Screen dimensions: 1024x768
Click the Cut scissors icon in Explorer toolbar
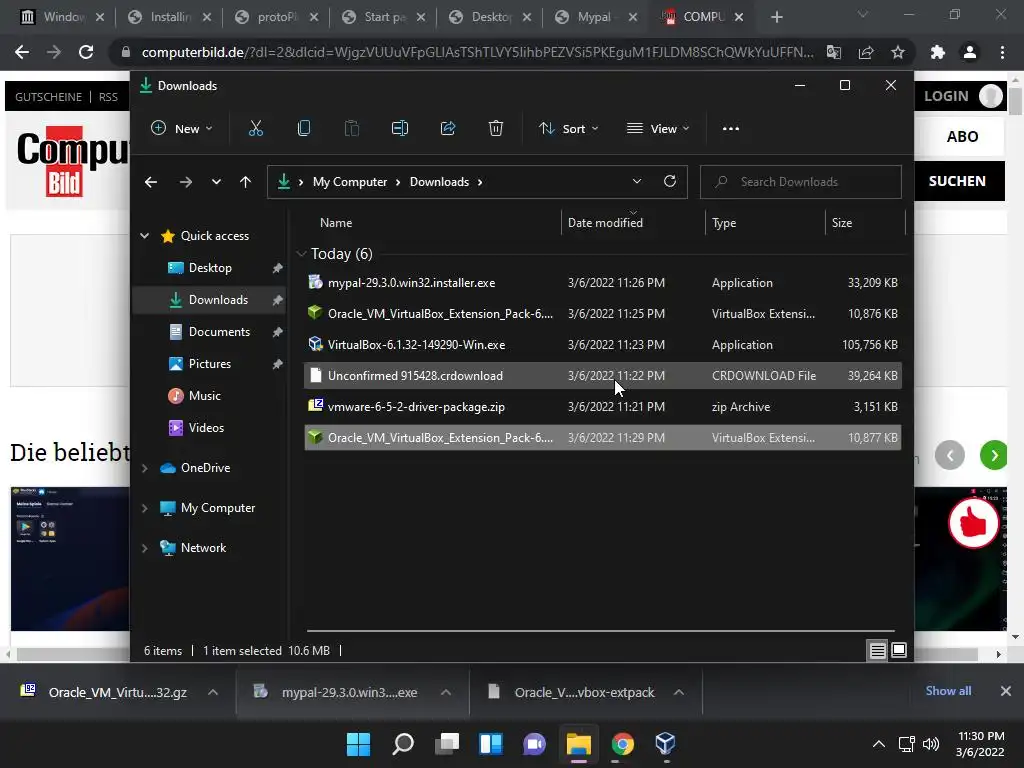255,129
